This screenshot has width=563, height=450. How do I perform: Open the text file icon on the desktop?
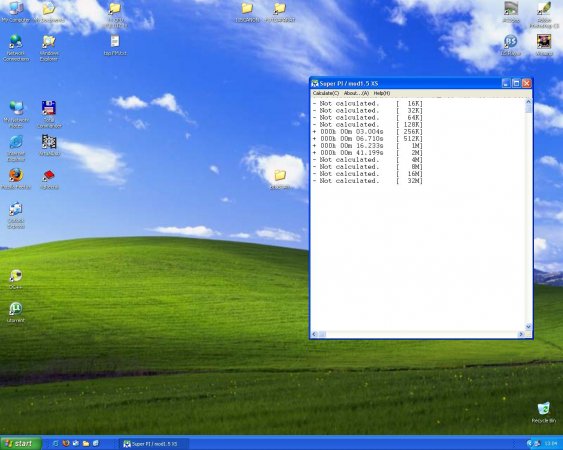(115, 46)
